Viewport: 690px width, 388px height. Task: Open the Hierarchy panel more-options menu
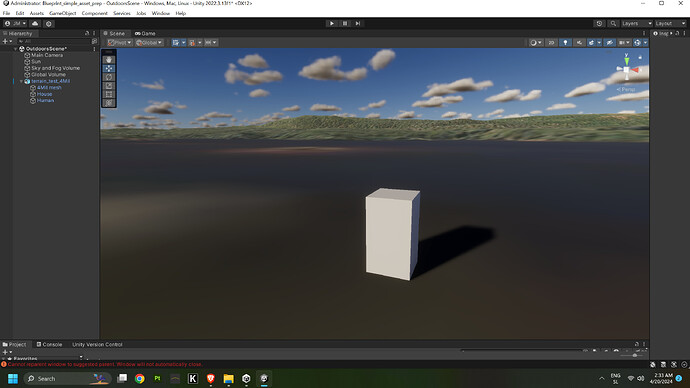tap(94, 33)
